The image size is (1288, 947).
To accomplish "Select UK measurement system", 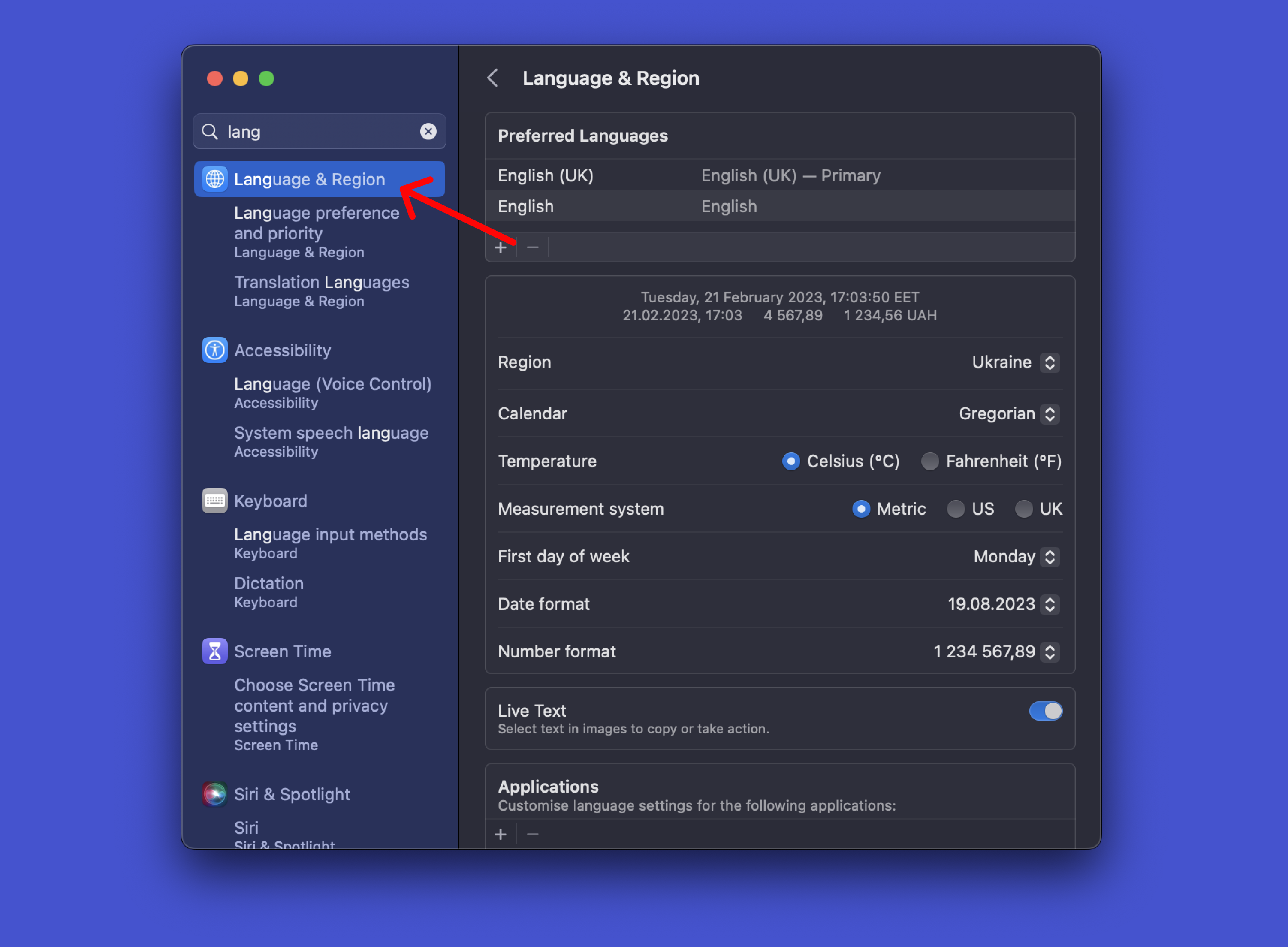I will tap(1024, 509).
